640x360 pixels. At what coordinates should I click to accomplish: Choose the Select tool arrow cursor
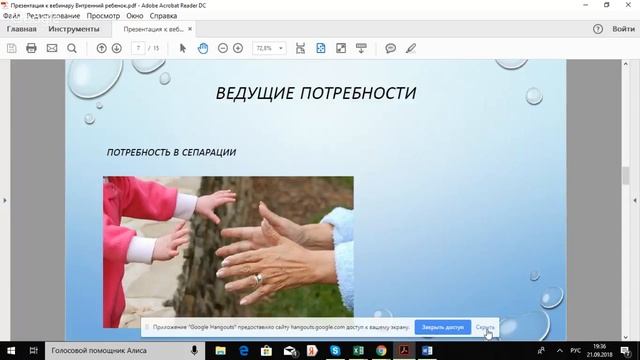(x=182, y=48)
